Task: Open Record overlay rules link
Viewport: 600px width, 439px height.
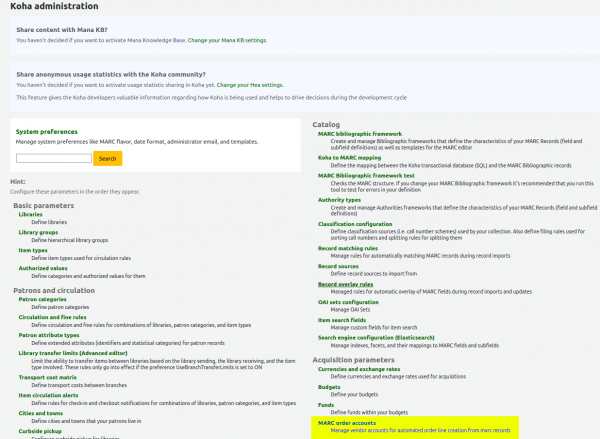Action: tap(345, 284)
